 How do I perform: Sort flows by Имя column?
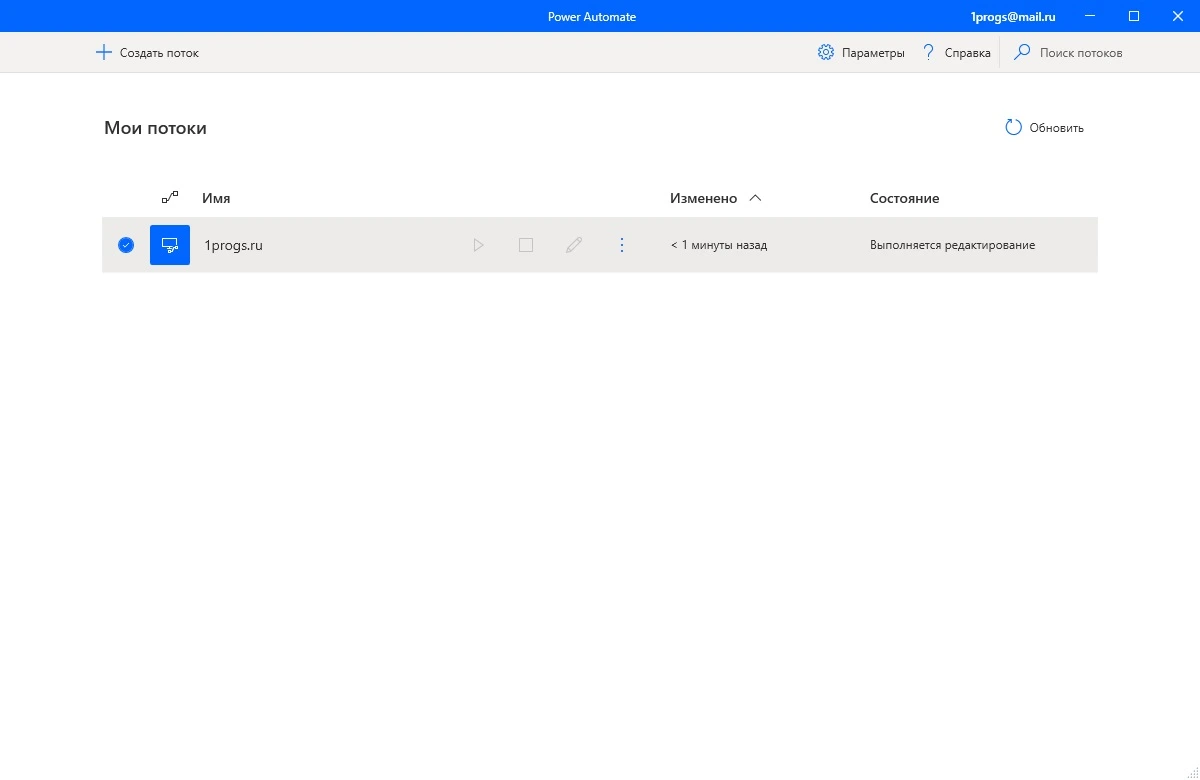click(x=216, y=198)
